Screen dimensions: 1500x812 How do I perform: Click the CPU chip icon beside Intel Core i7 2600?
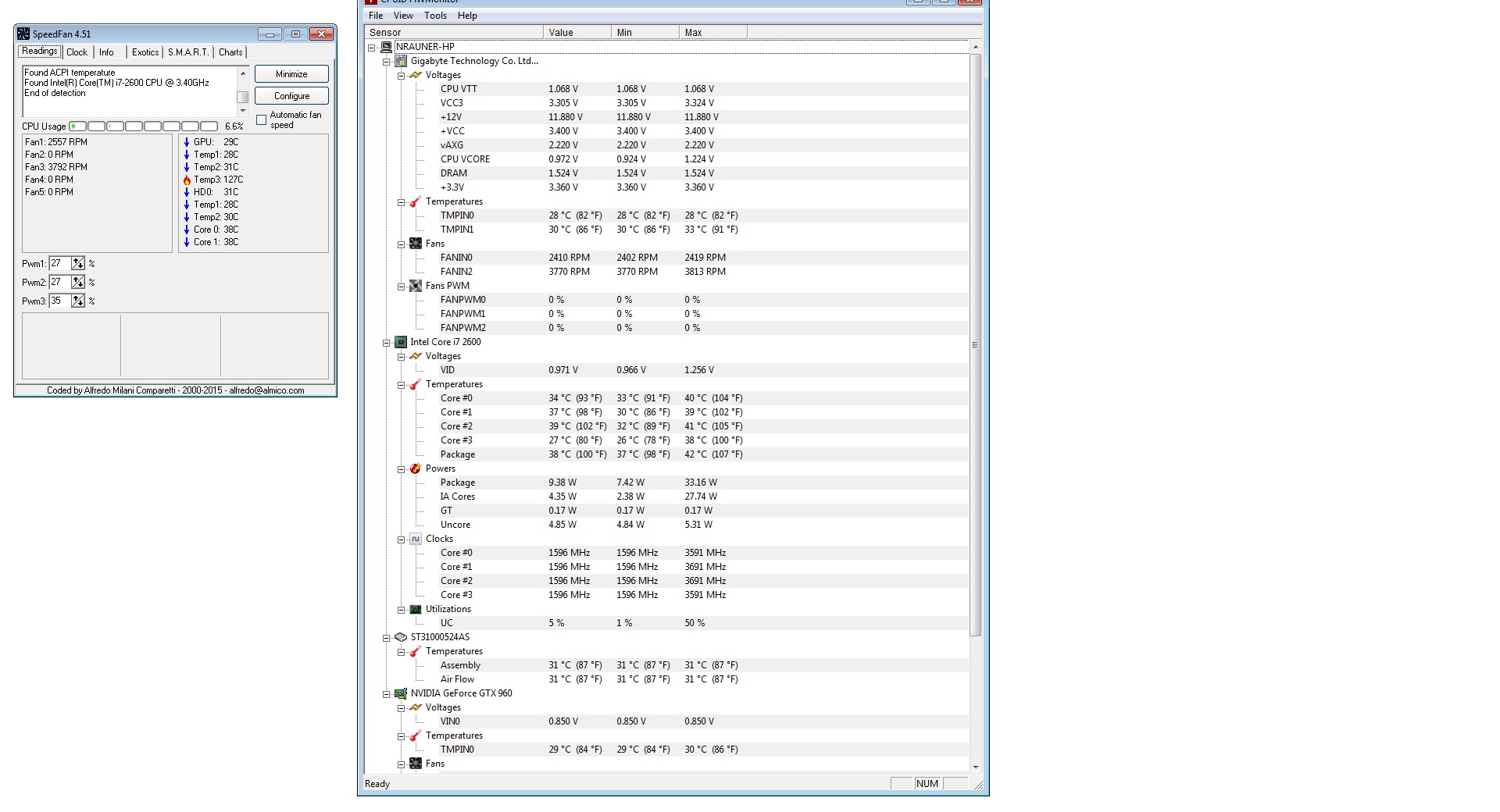[x=401, y=342]
